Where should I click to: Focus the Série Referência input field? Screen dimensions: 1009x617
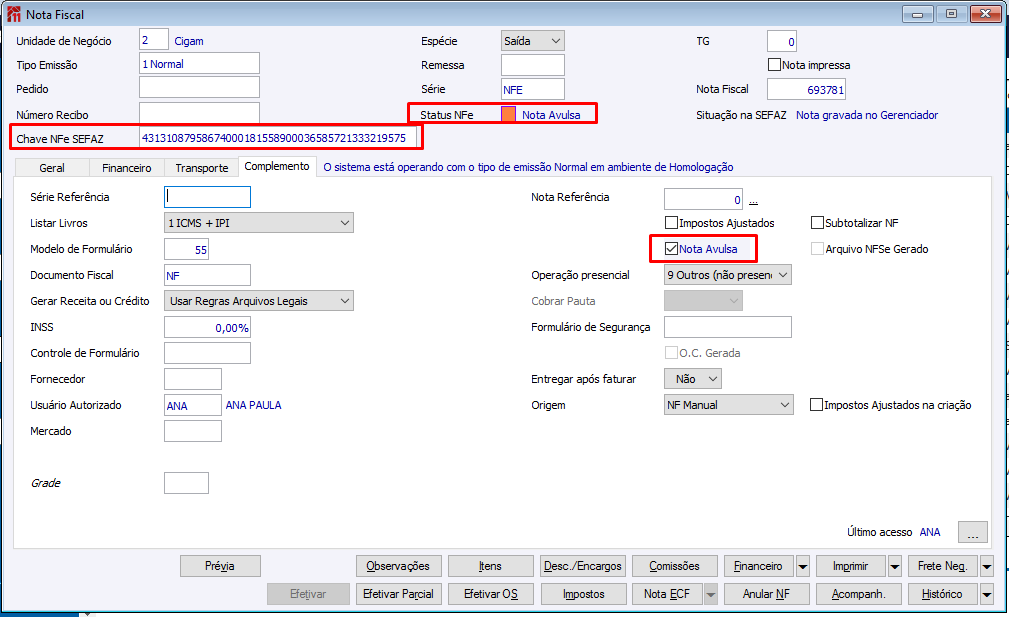coord(207,197)
